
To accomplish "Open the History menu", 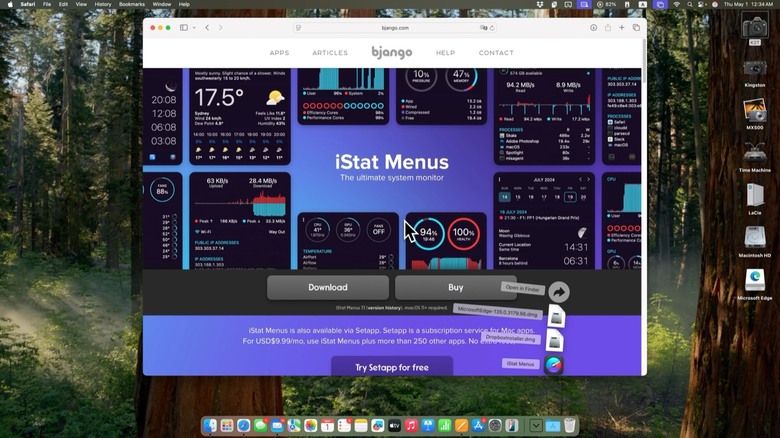I will [x=103, y=4].
